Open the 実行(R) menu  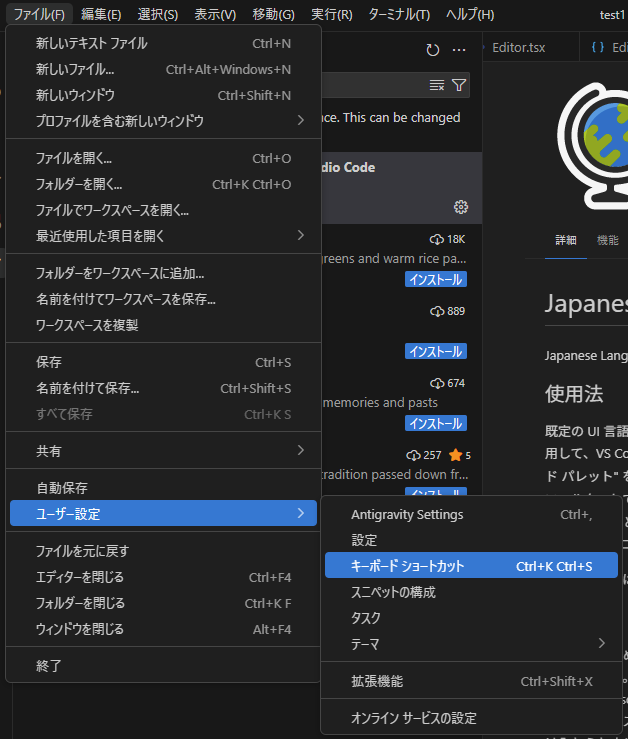click(332, 15)
